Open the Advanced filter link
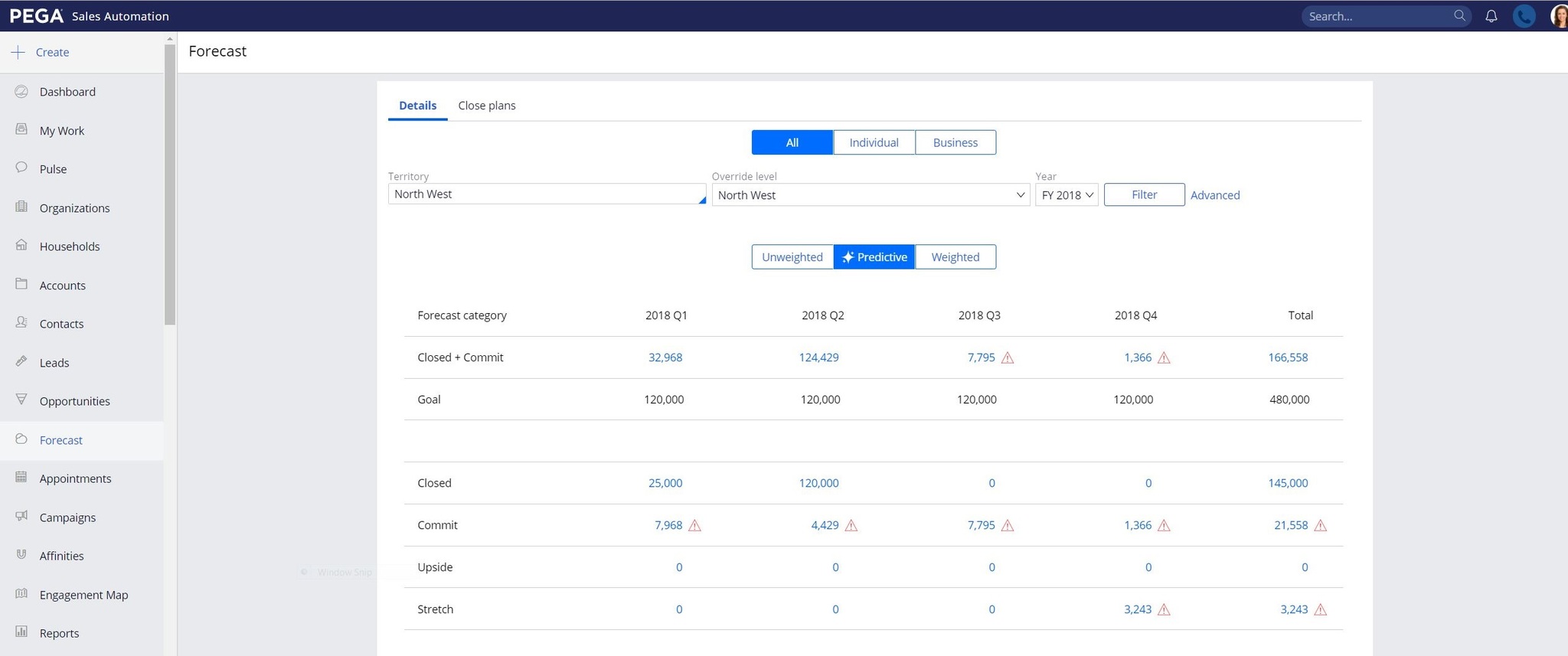 (x=1214, y=195)
